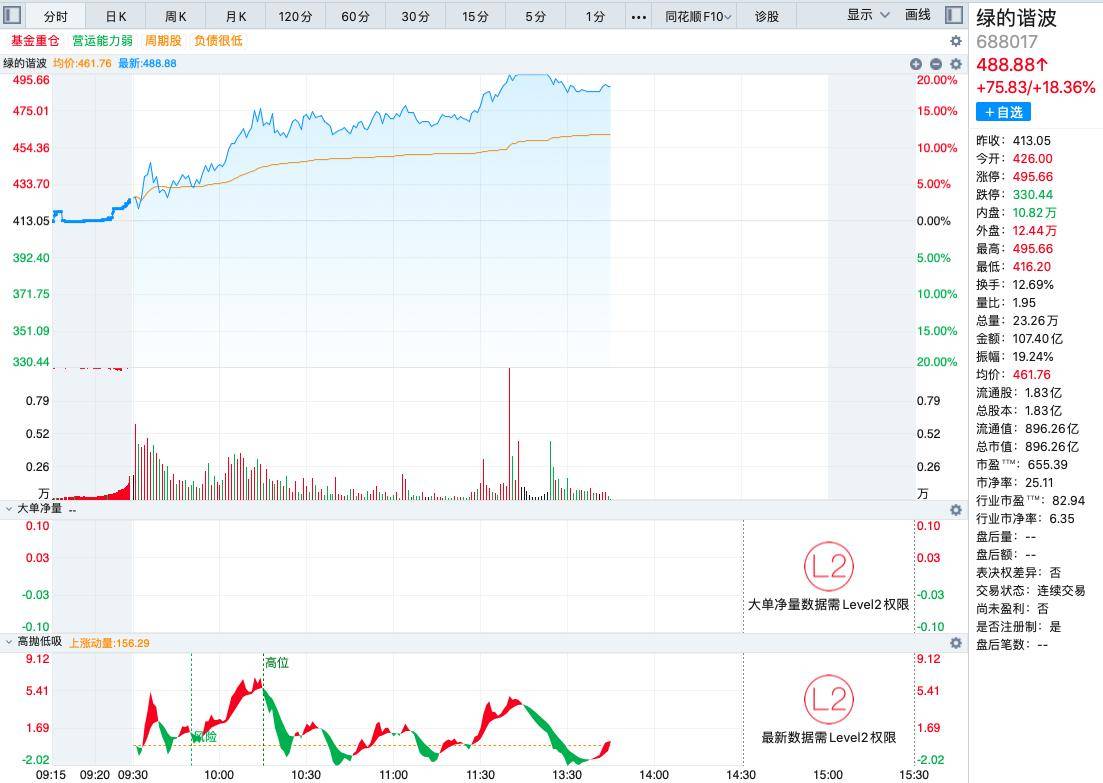Collapse the 大单净量 indicator panel
Image resolution: width=1103 pixels, height=783 pixels.
point(9,509)
